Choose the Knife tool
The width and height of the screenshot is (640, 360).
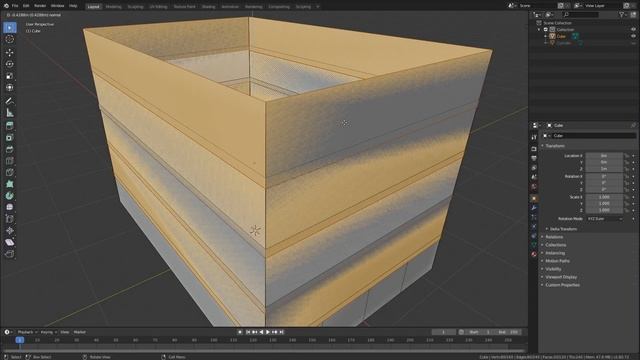pos(10,173)
